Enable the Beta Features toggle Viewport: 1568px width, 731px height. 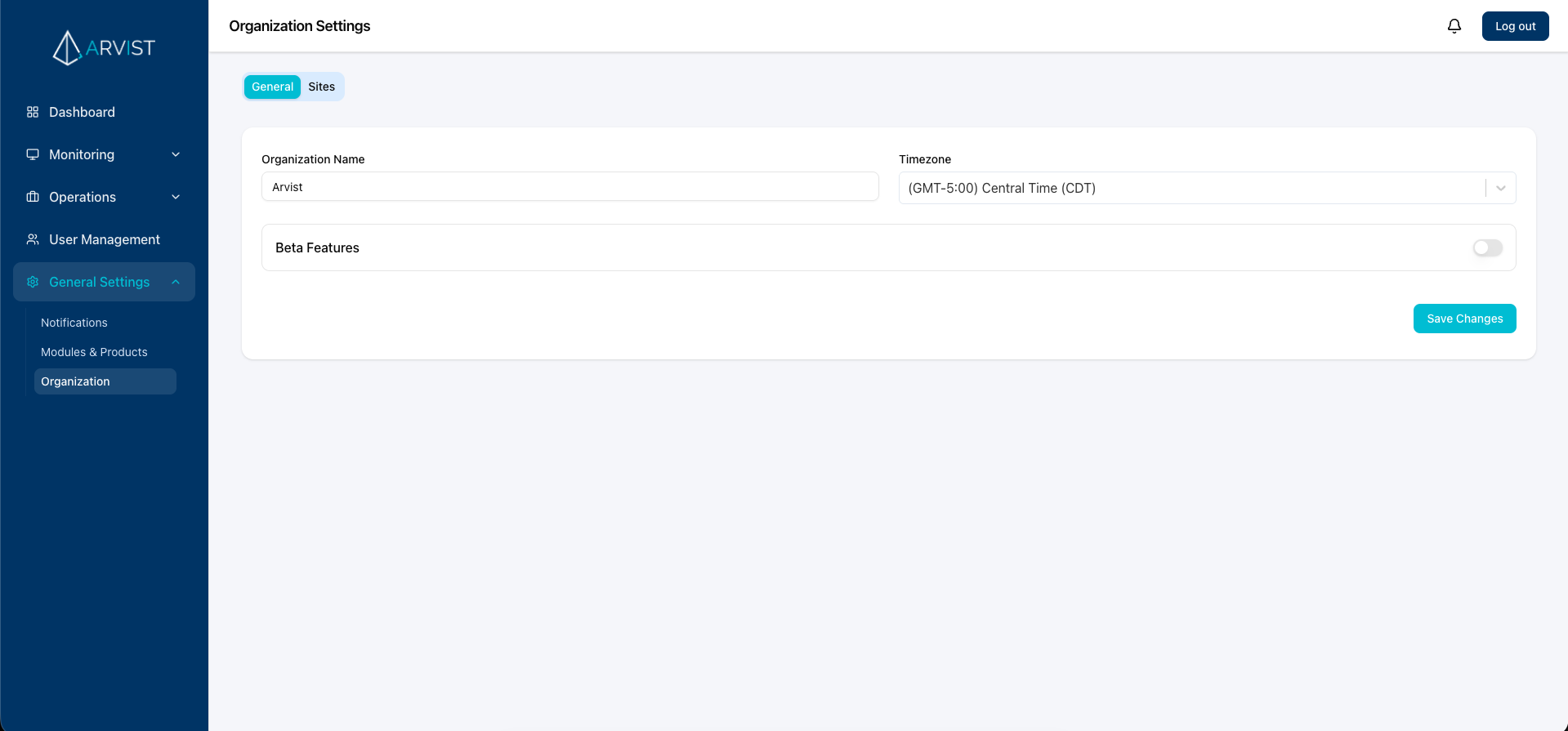point(1487,247)
